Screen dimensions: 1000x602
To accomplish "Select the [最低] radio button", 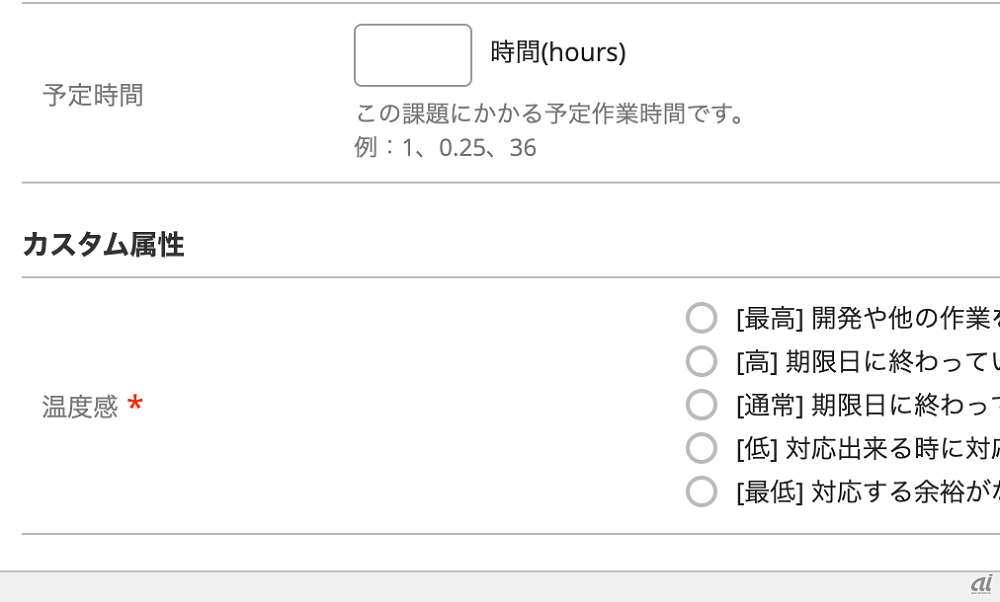I will [702, 491].
